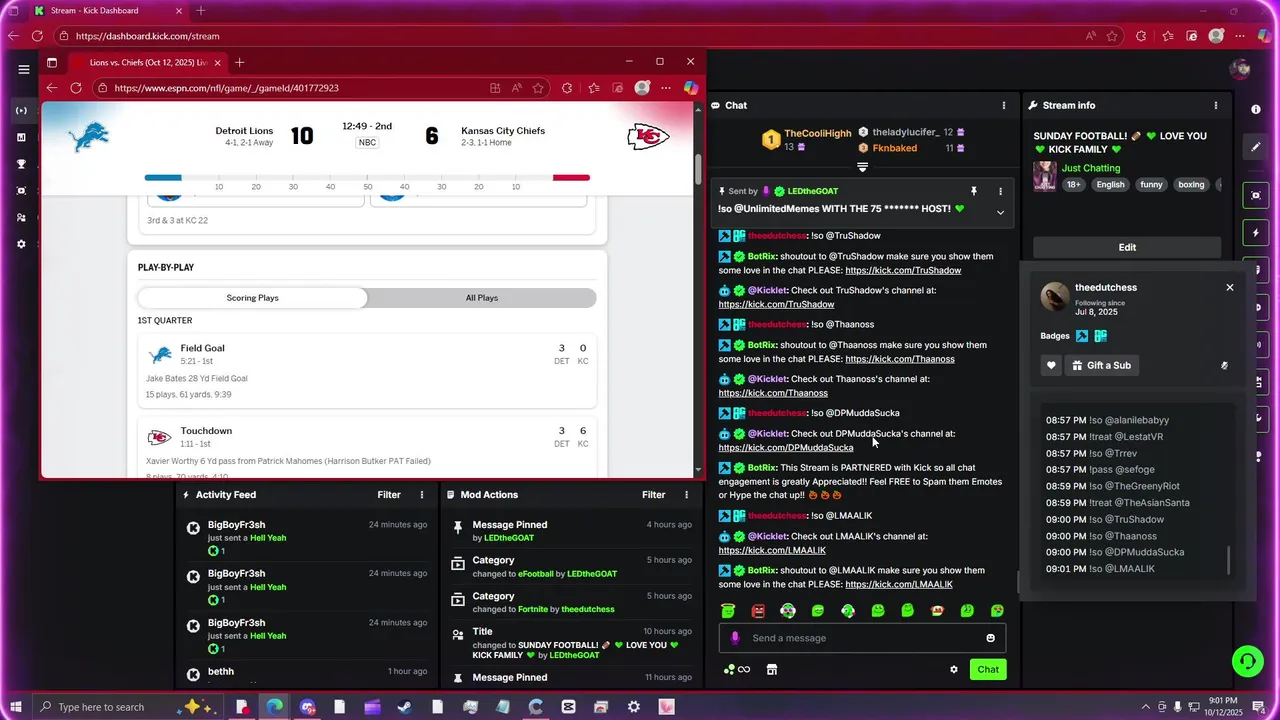Screen dimensions: 1280x720
Task: Open the Kick shop storefront icon
Action: 772,669
